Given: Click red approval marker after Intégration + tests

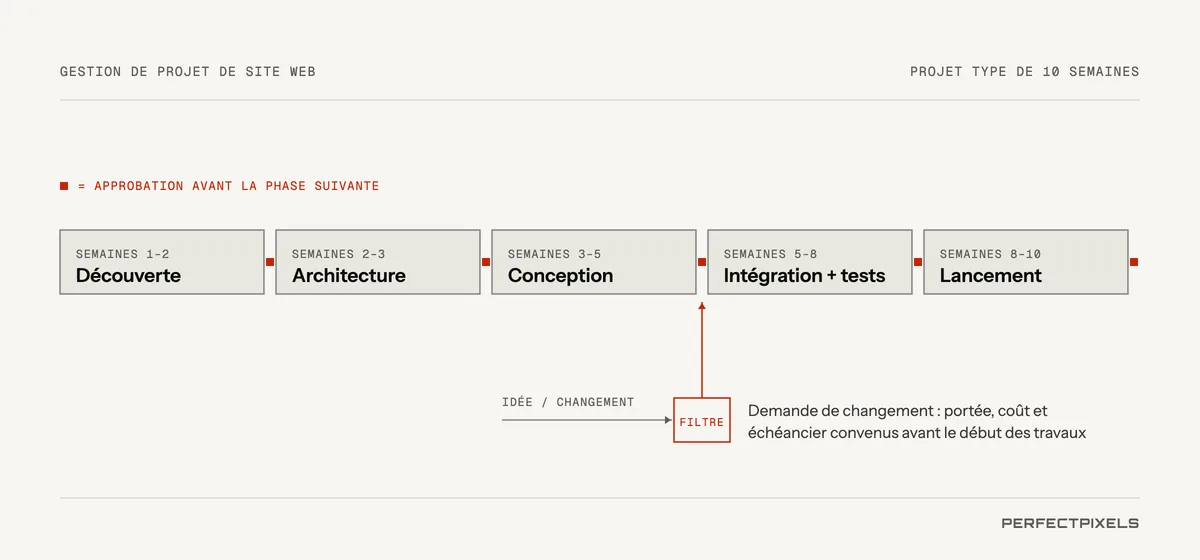Looking at the screenshot, I should 918,262.
